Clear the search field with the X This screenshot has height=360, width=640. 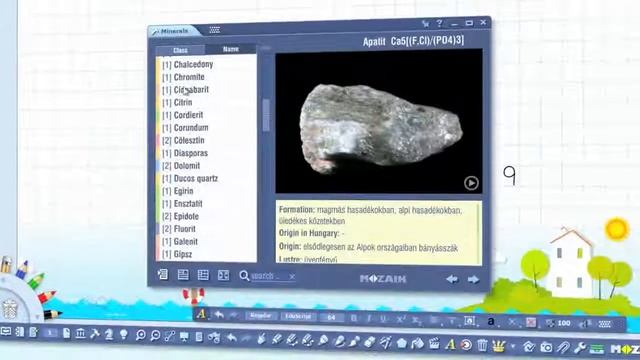(292, 277)
